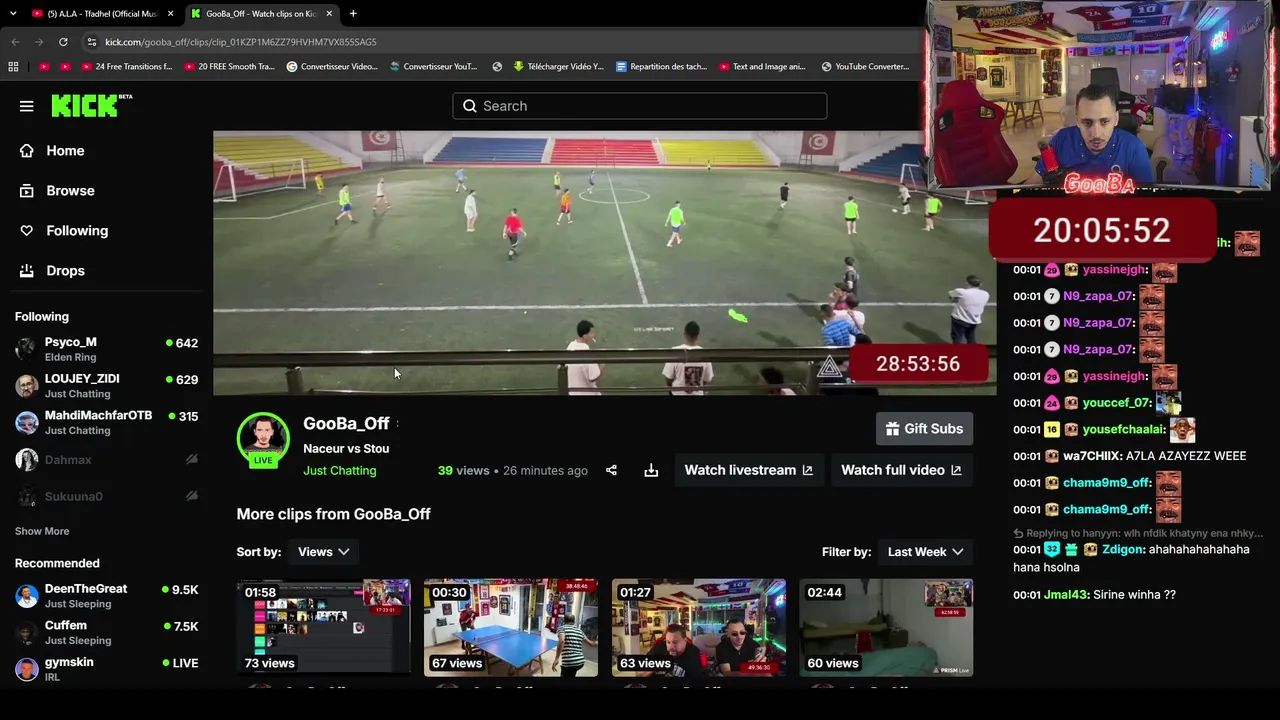Open gymskin recommended channel

click(x=107, y=669)
